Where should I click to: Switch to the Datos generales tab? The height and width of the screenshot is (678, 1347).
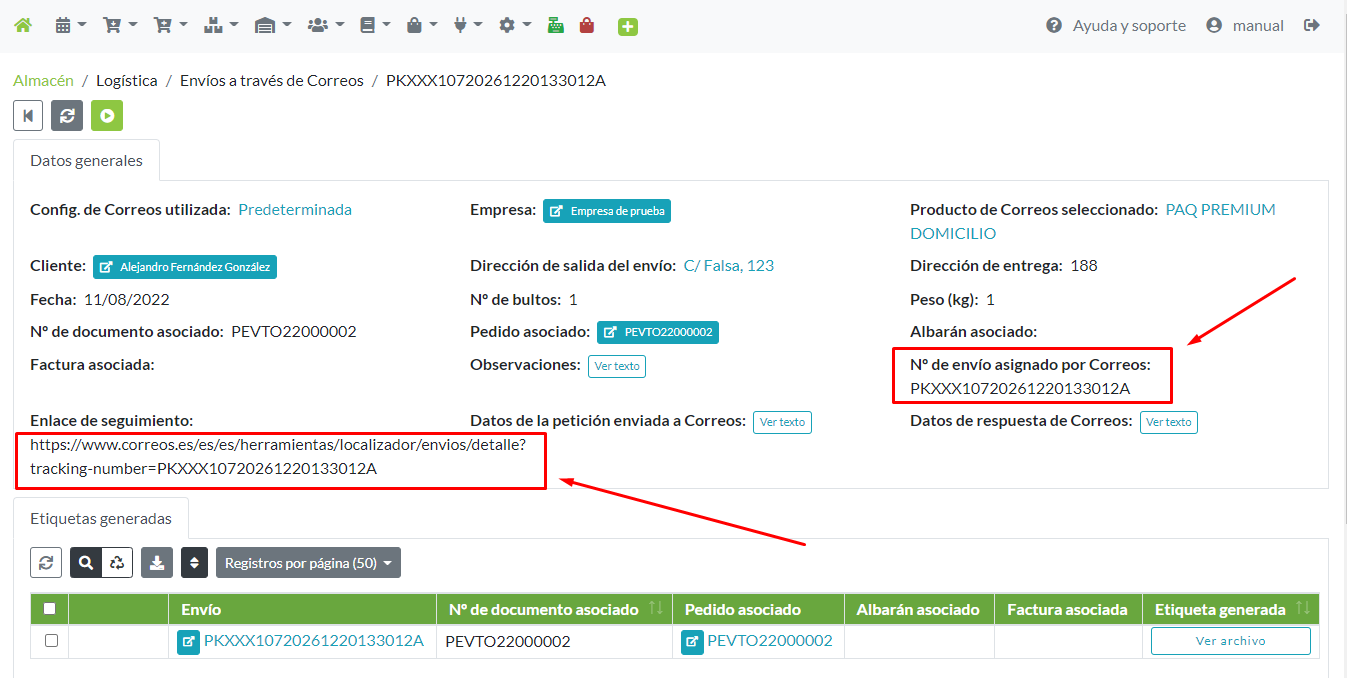[86, 160]
